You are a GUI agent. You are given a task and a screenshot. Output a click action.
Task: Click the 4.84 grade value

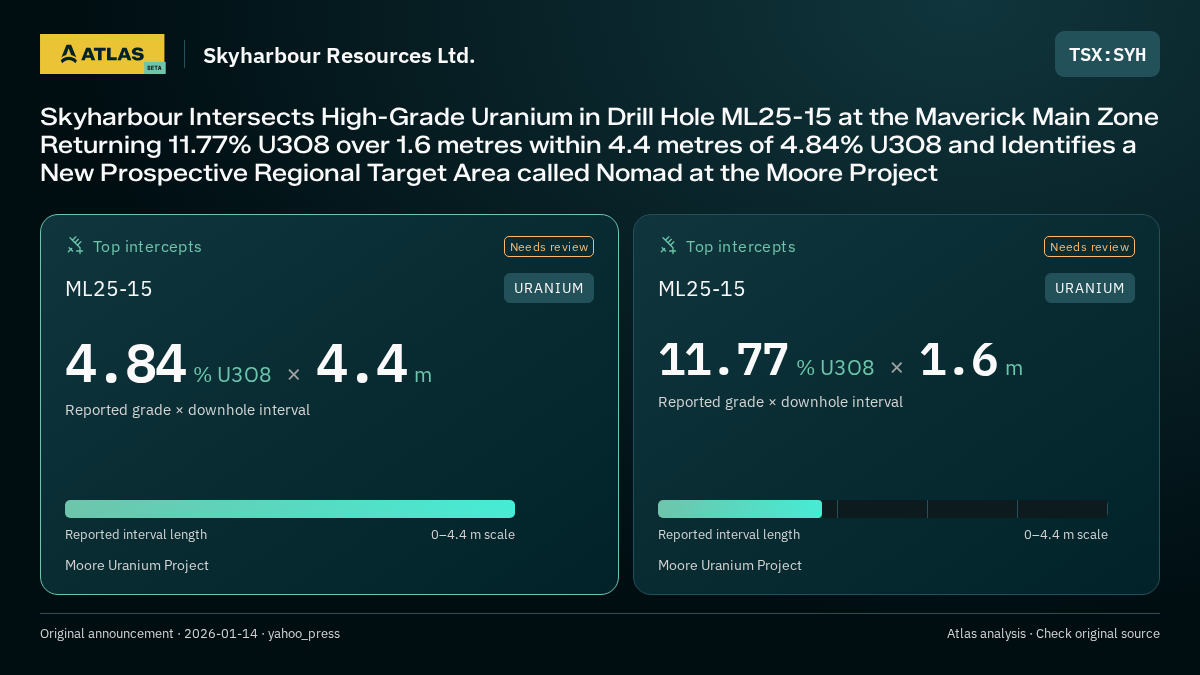(126, 364)
